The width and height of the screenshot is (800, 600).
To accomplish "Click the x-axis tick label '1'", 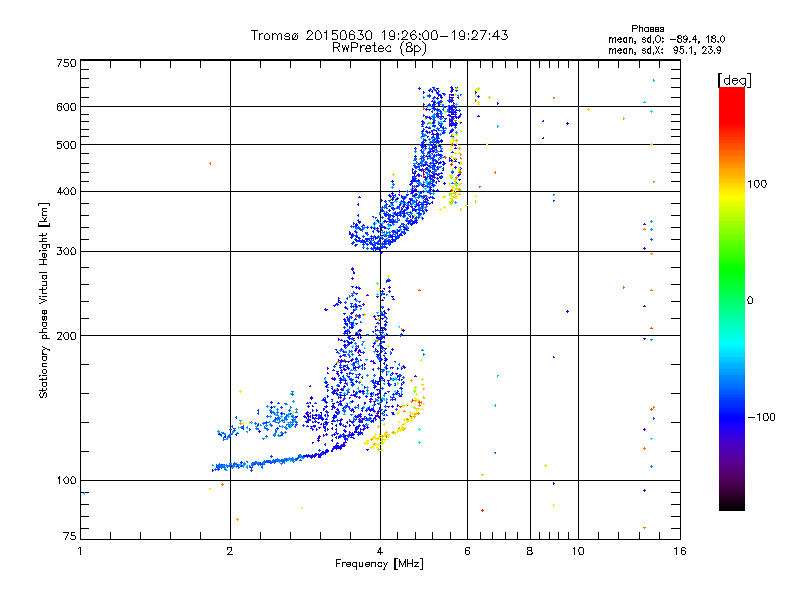I will pyautogui.click(x=80, y=551).
